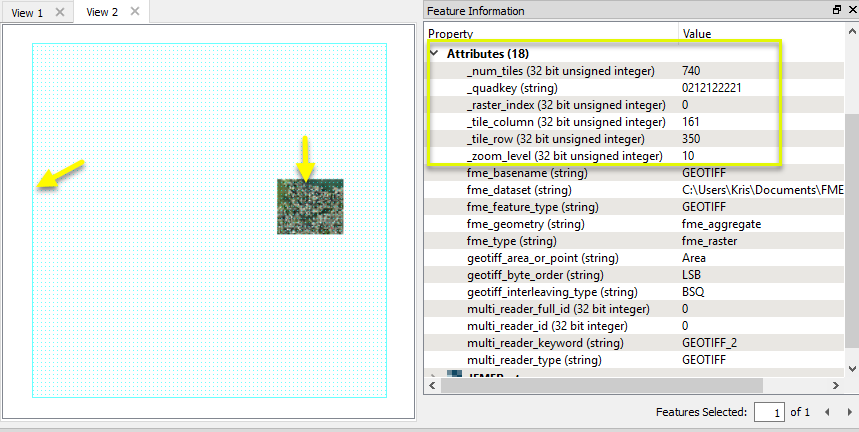The width and height of the screenshot is (859, 432).
Task: Switch to the View 1 tab
Action: pos(27,13)
